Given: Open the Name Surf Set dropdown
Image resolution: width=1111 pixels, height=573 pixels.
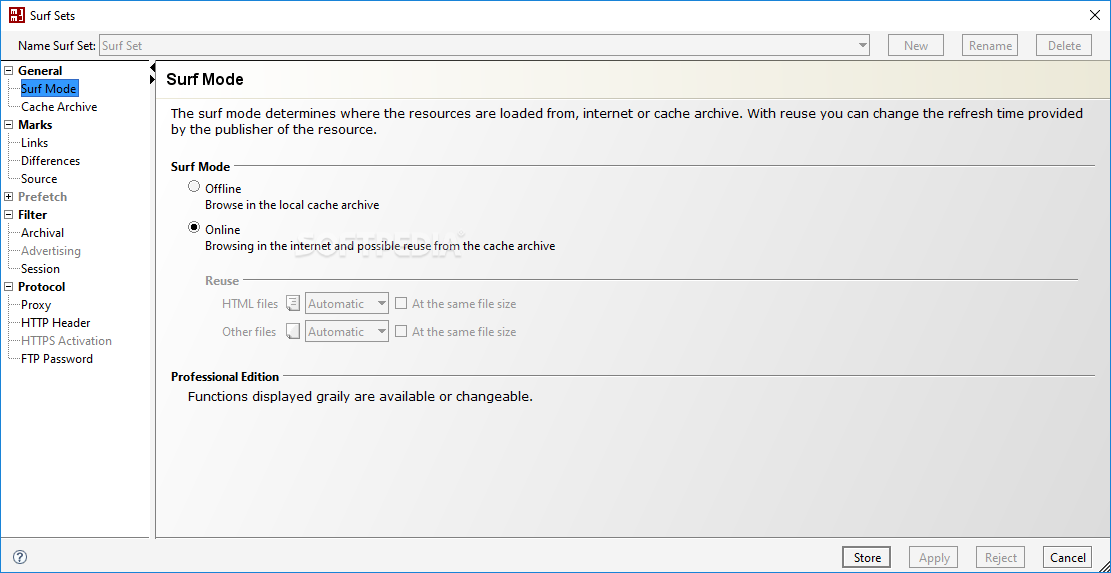Looking at the screenshot, I should pyautogui.click(x=863, y=45).
